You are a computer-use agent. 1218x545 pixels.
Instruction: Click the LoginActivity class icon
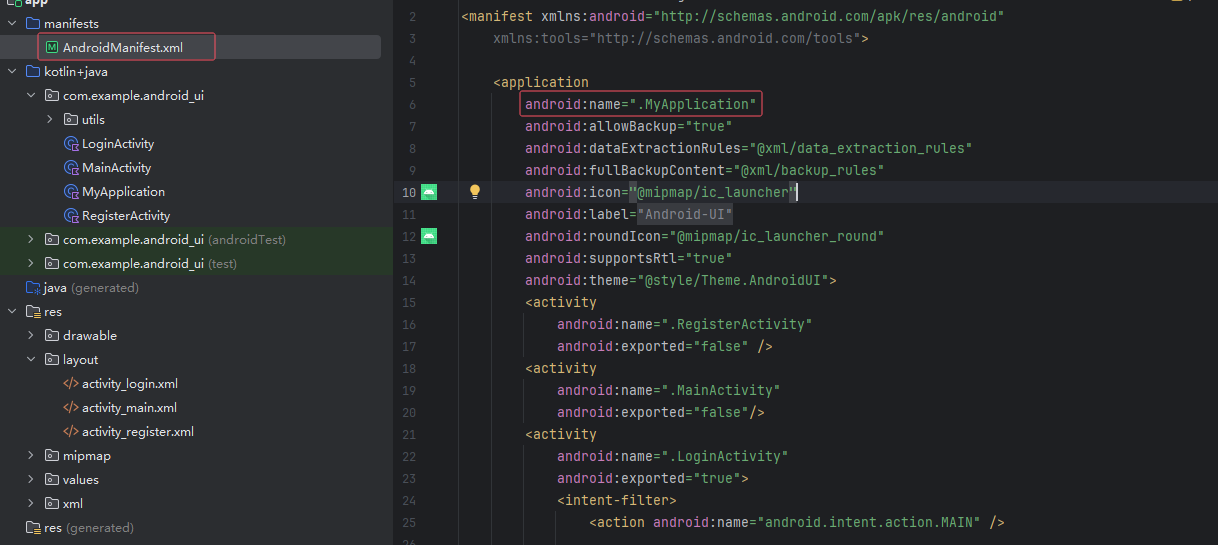coord(71,144)
